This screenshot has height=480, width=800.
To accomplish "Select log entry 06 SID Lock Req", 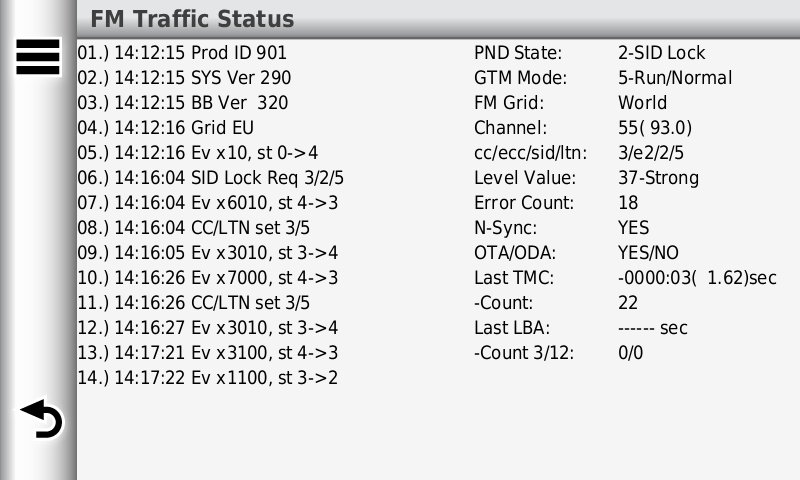I will click(x=211, y=178).
